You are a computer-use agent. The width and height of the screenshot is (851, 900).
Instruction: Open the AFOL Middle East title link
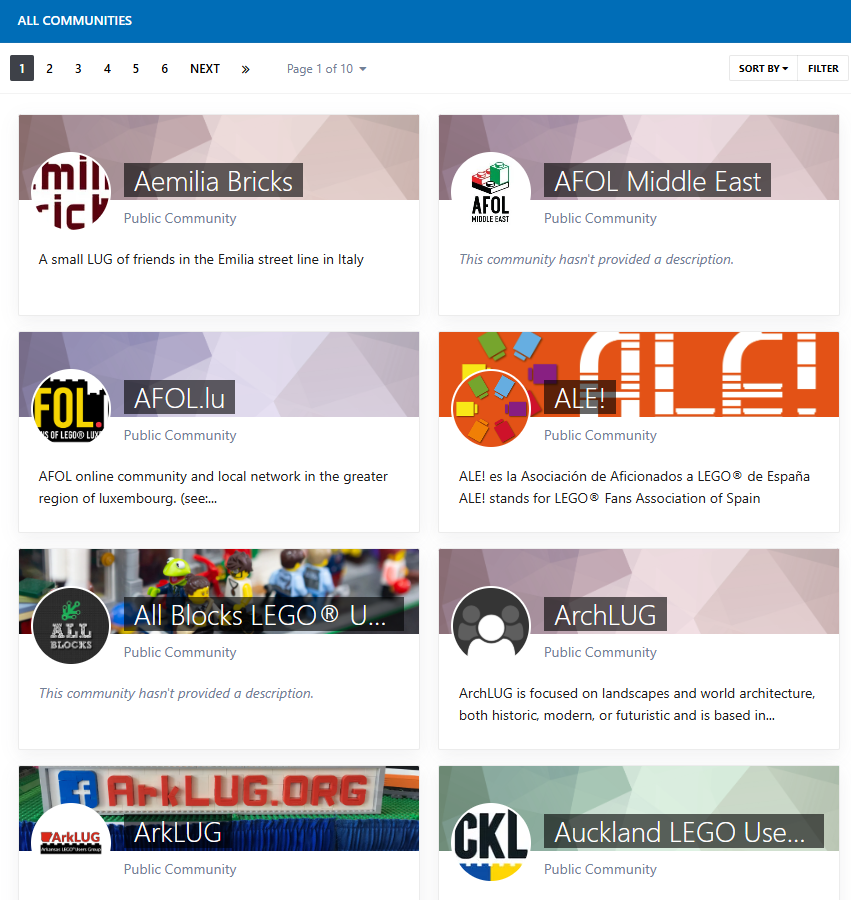(x=657, y=181)
